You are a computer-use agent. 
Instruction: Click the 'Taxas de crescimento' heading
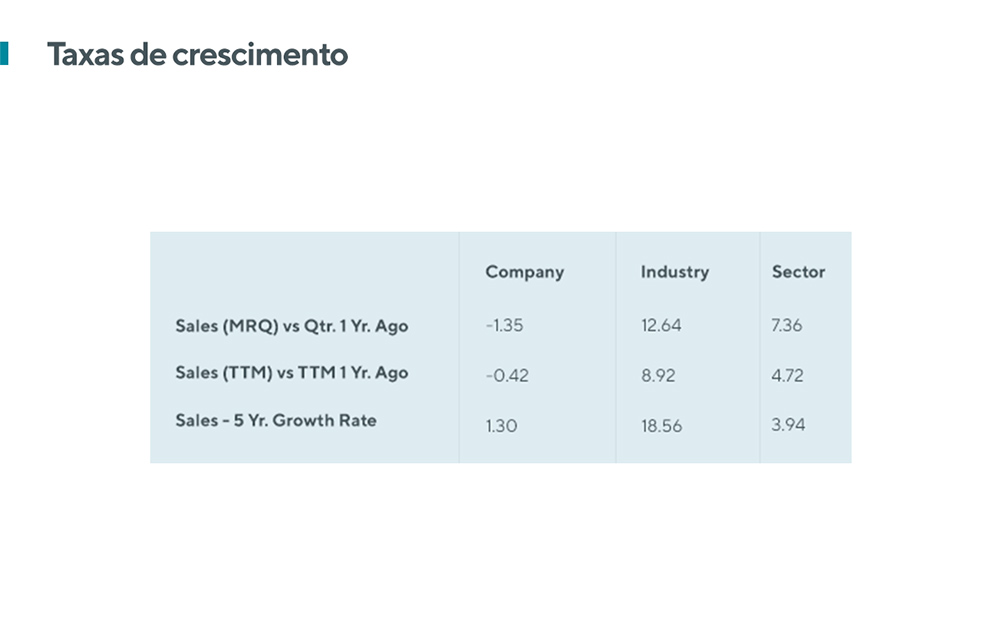[x=197, y=54]
